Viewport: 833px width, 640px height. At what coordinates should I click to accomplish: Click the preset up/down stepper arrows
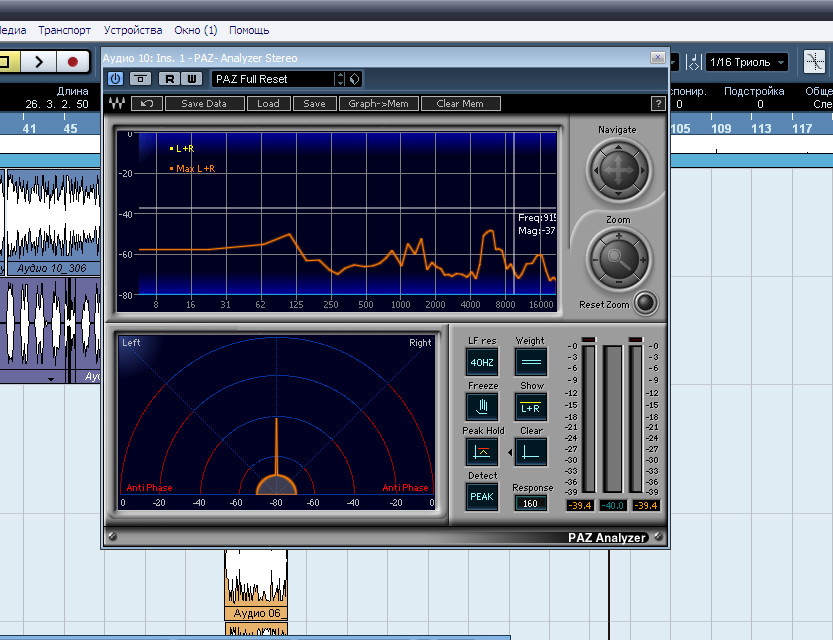(x=341, y=79)
